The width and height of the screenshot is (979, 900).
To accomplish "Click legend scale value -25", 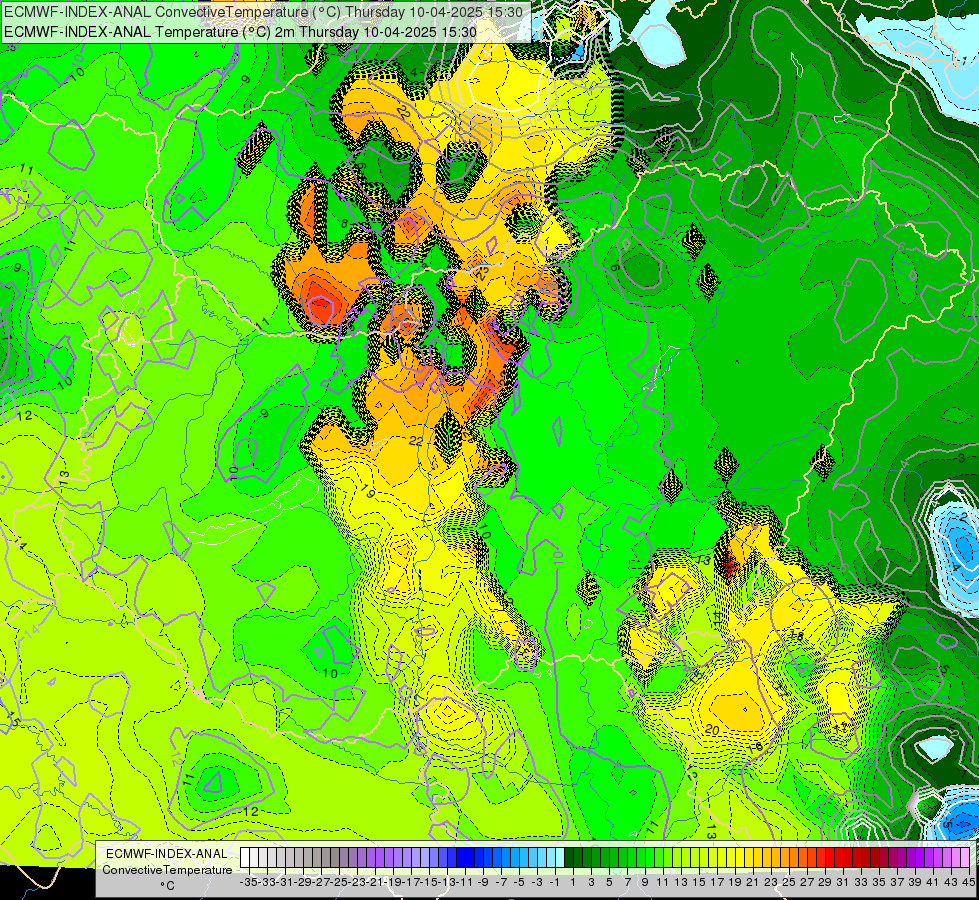I will [x=339, y=882].
